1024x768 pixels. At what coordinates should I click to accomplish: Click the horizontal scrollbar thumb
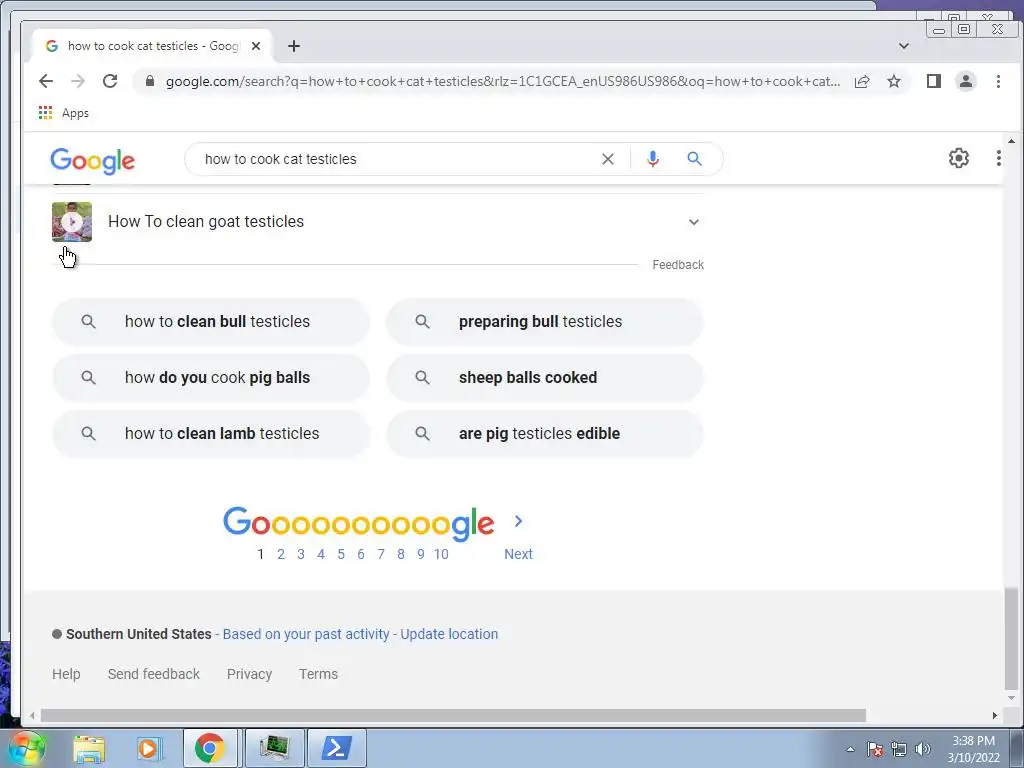coord(453,716)
